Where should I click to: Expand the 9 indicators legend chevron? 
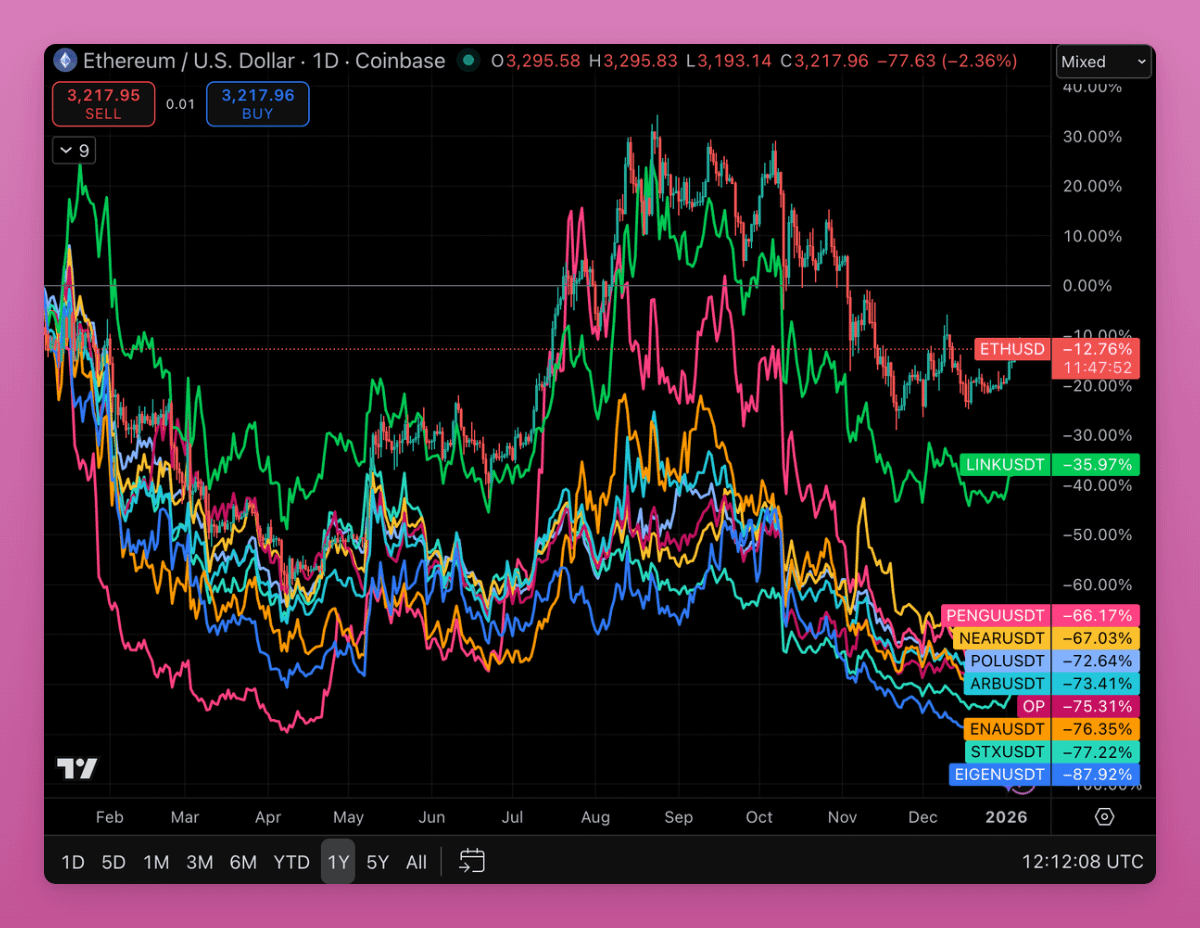(74, 151)
